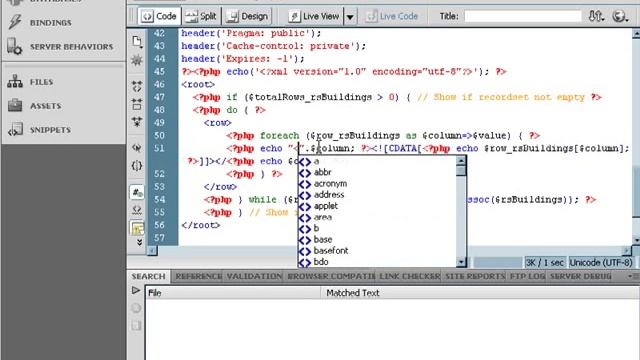Click the Stop search icon
The width and height of the screenshot is (640, 360).
(x=136, y=308)
